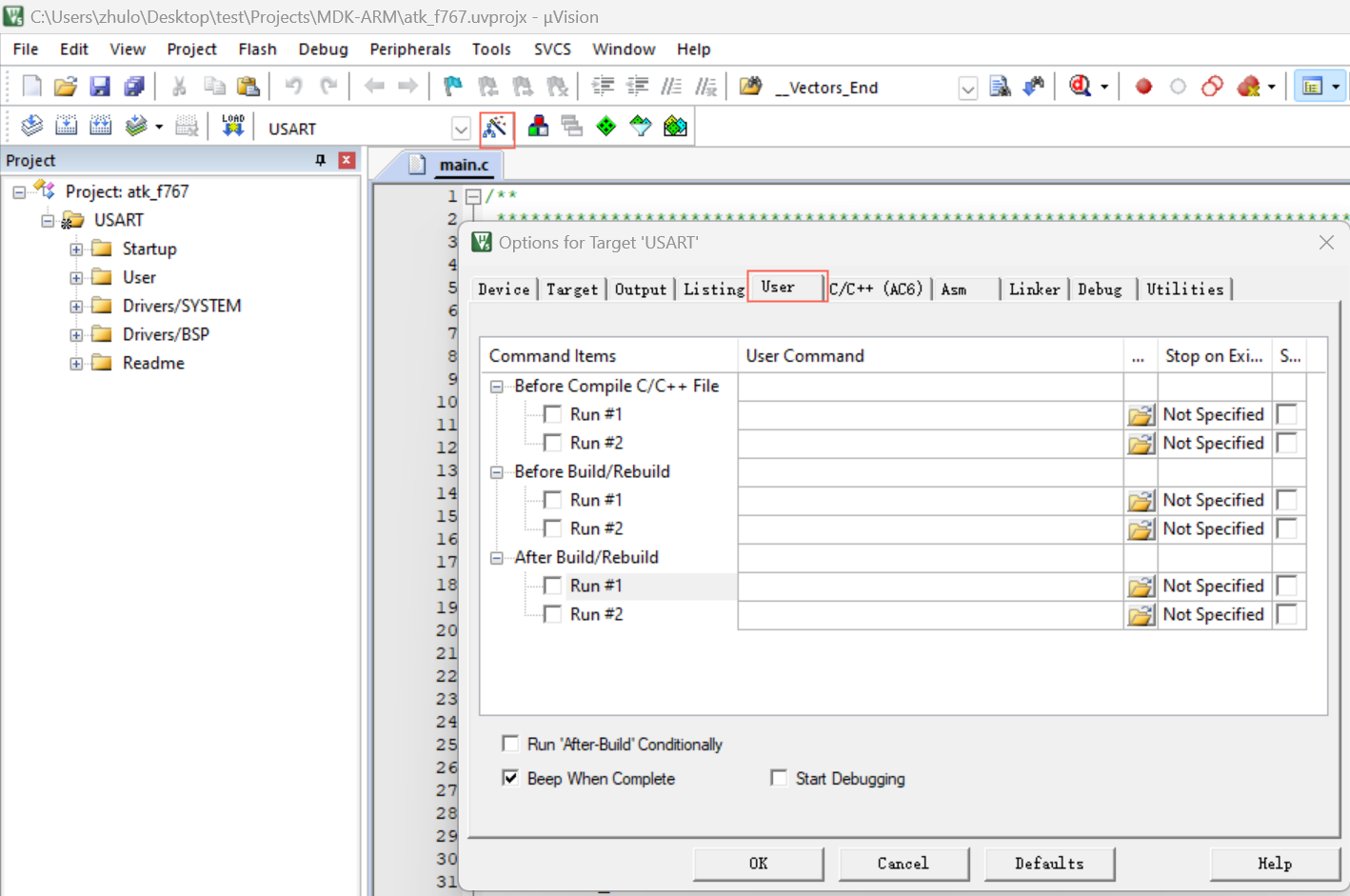This screenshot has width=1350, height=896.
Task: Click the Before Compile Run #1 command field
Action: point(930,415)
